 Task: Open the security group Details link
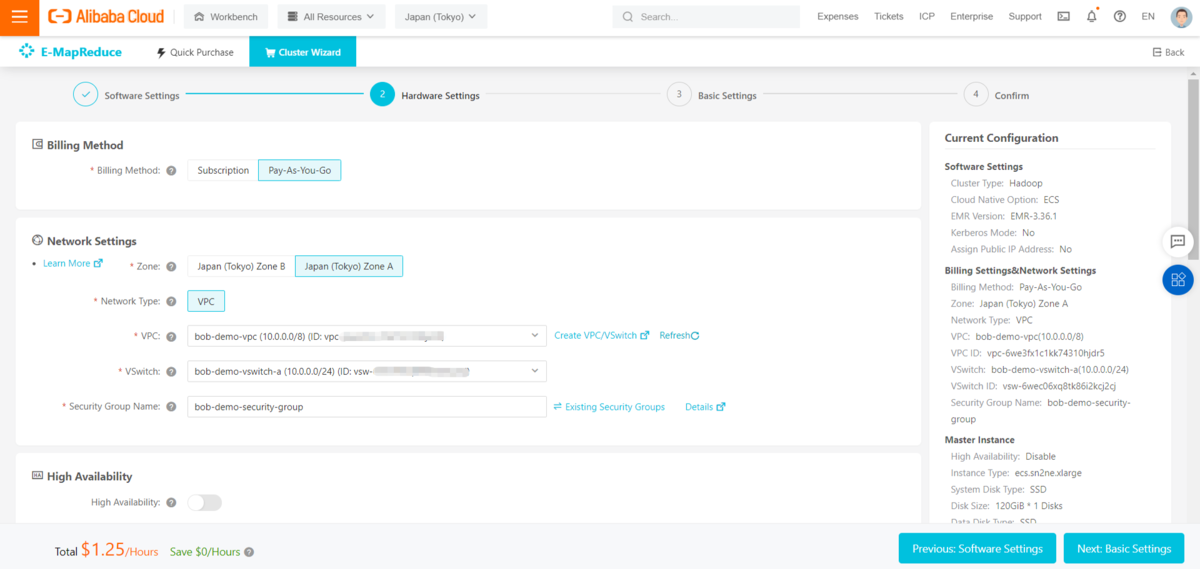click(x=705, y=407)
